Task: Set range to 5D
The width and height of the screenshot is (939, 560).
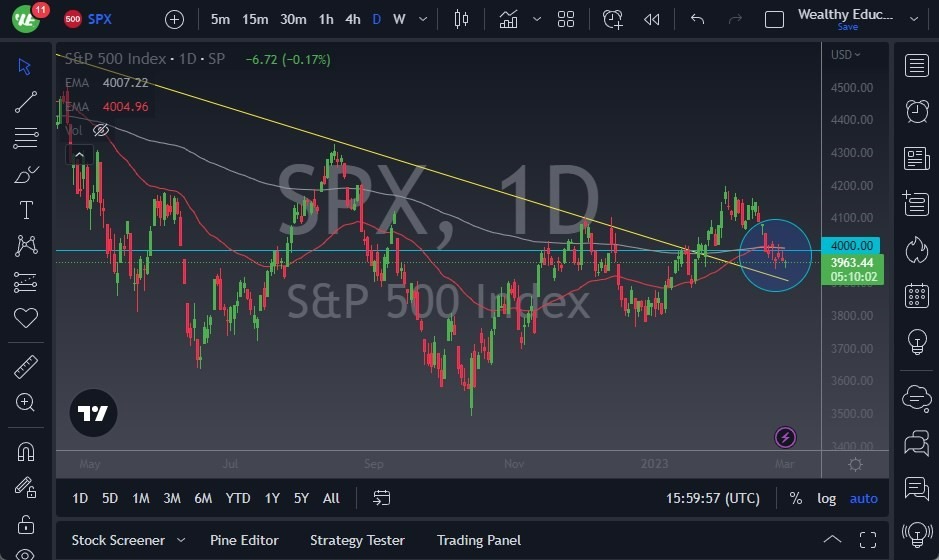Action: click(x=110, y=498)
